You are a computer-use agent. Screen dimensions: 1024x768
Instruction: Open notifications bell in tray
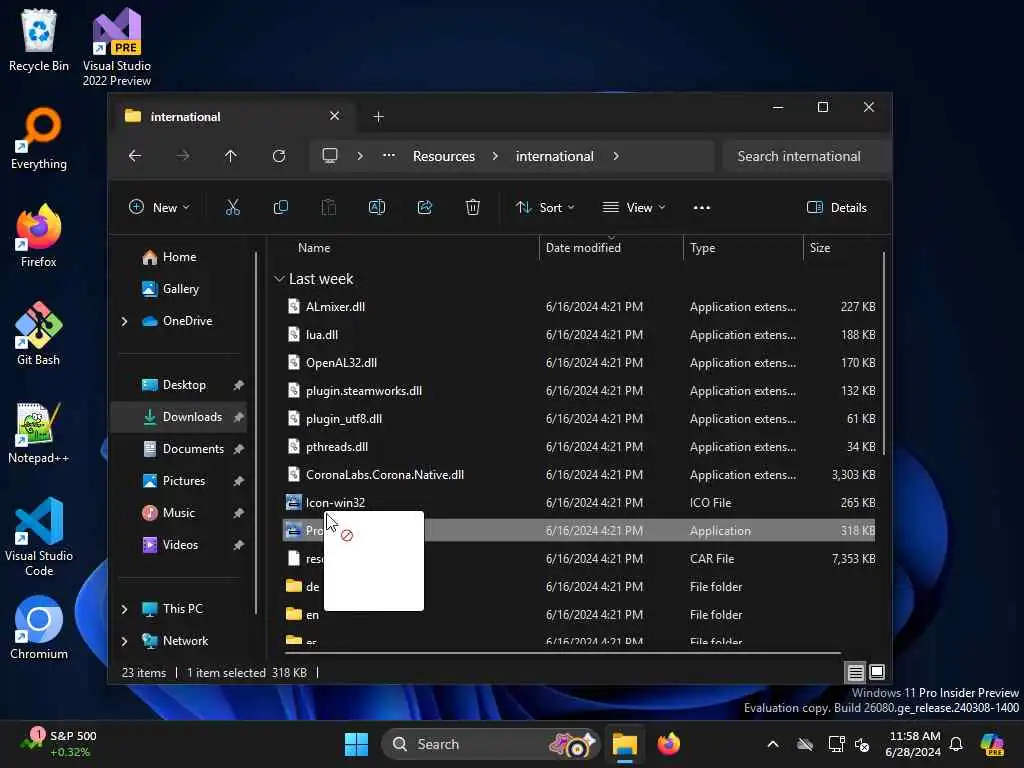956,744
